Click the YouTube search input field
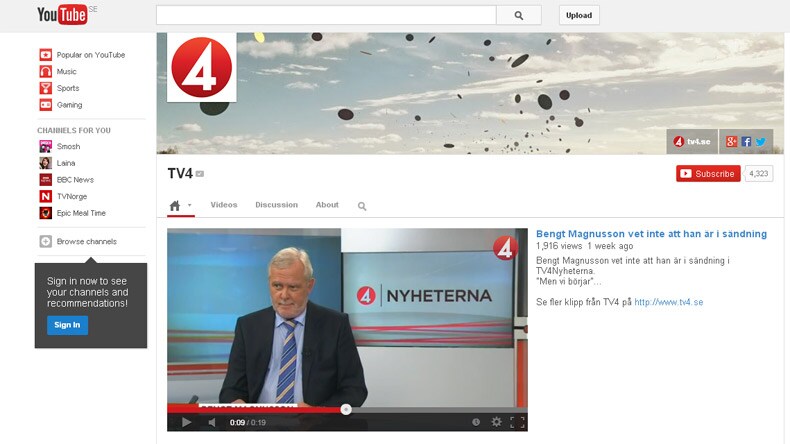This screenshot has height=444, width=790. coord(326,15)
